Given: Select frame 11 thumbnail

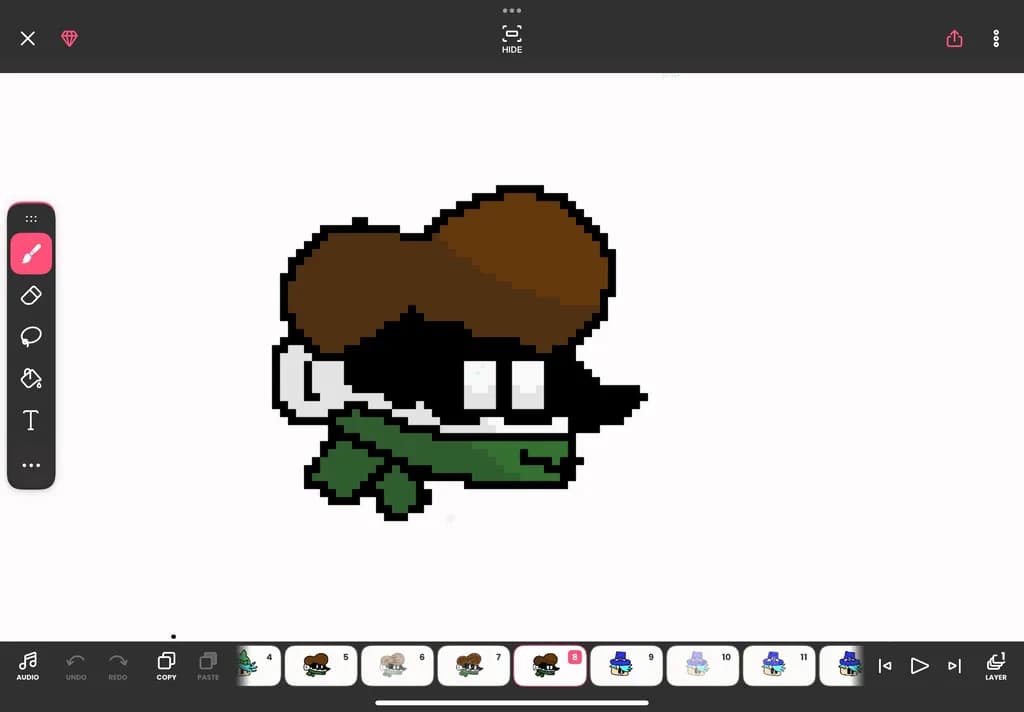Looking at the screenshot, I should 779,666.
